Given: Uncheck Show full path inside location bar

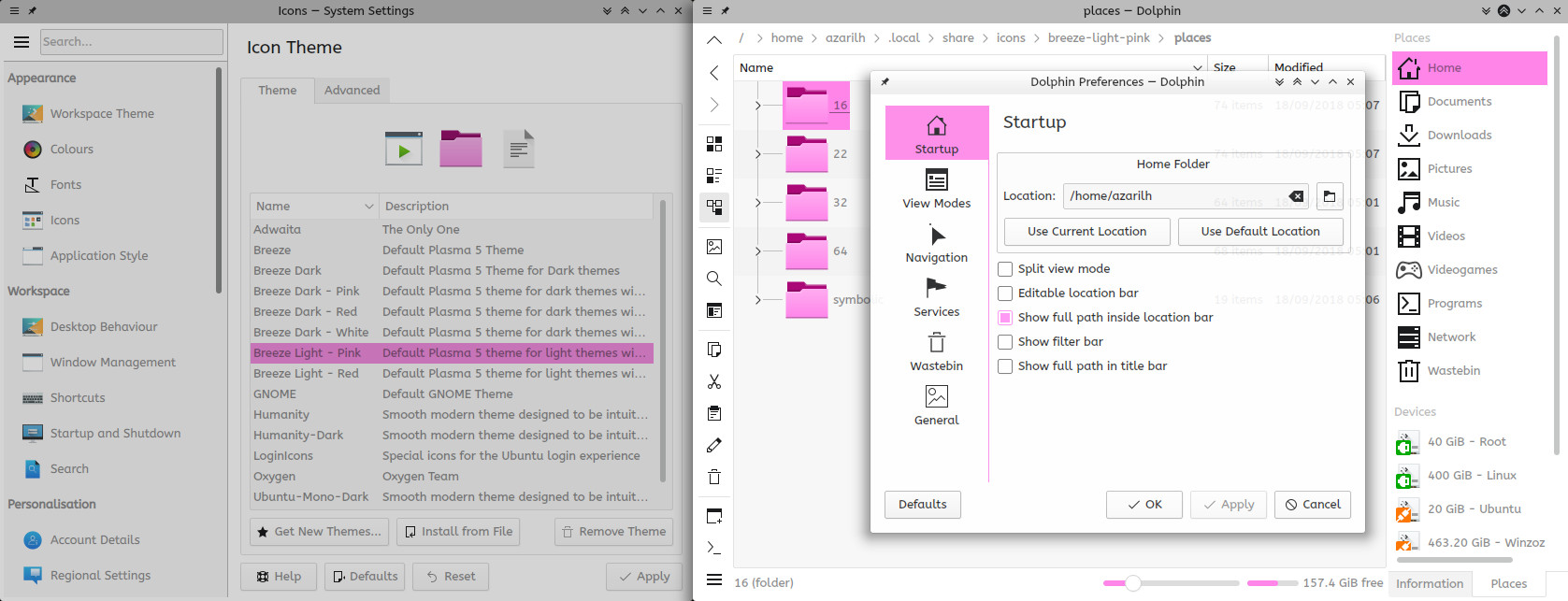Looking at the screenshot, I should pyautogui.click(x=1005, y=318).
